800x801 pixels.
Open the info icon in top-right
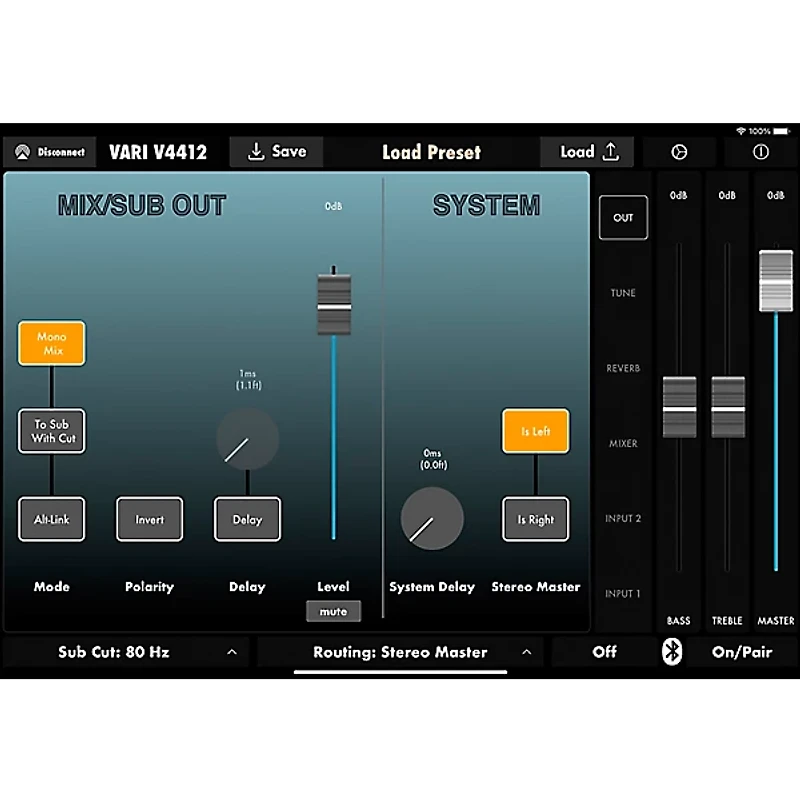click(761, 152)
